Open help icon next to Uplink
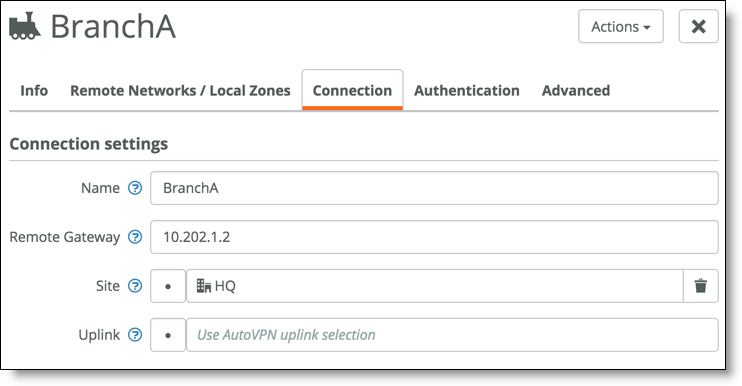This screenshot has height=386, width=742. (x=135, y=335)
